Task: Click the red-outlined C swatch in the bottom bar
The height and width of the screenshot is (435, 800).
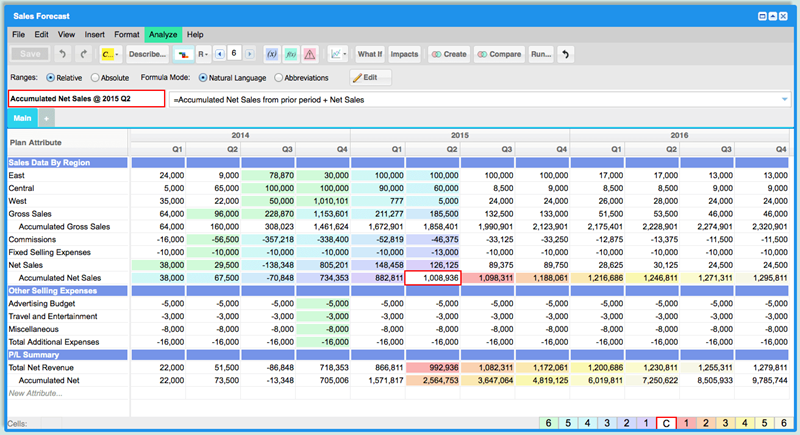Action: tap(667, 424)
